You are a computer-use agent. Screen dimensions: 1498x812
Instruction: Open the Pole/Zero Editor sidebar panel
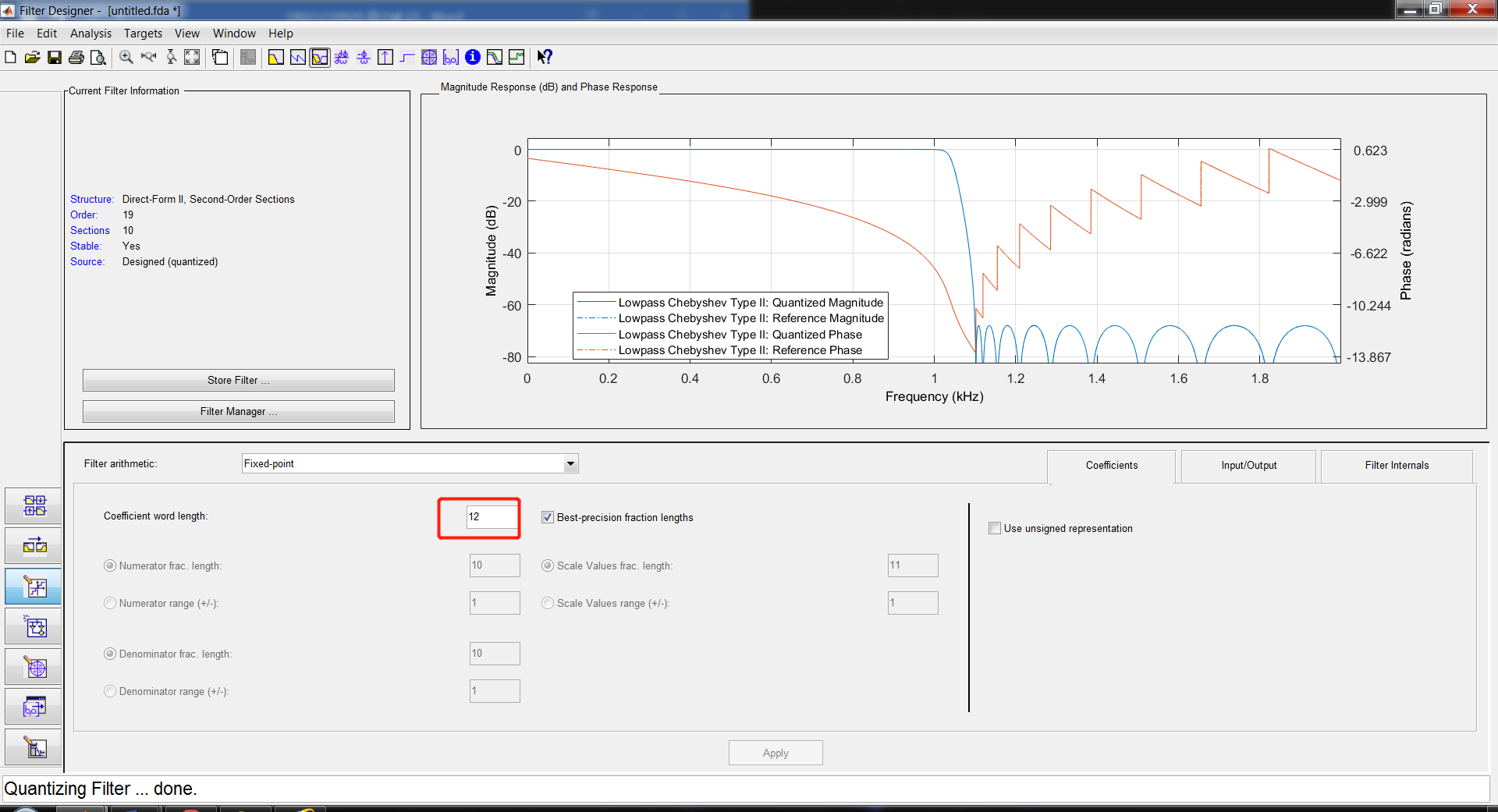[x=34, y=668]
